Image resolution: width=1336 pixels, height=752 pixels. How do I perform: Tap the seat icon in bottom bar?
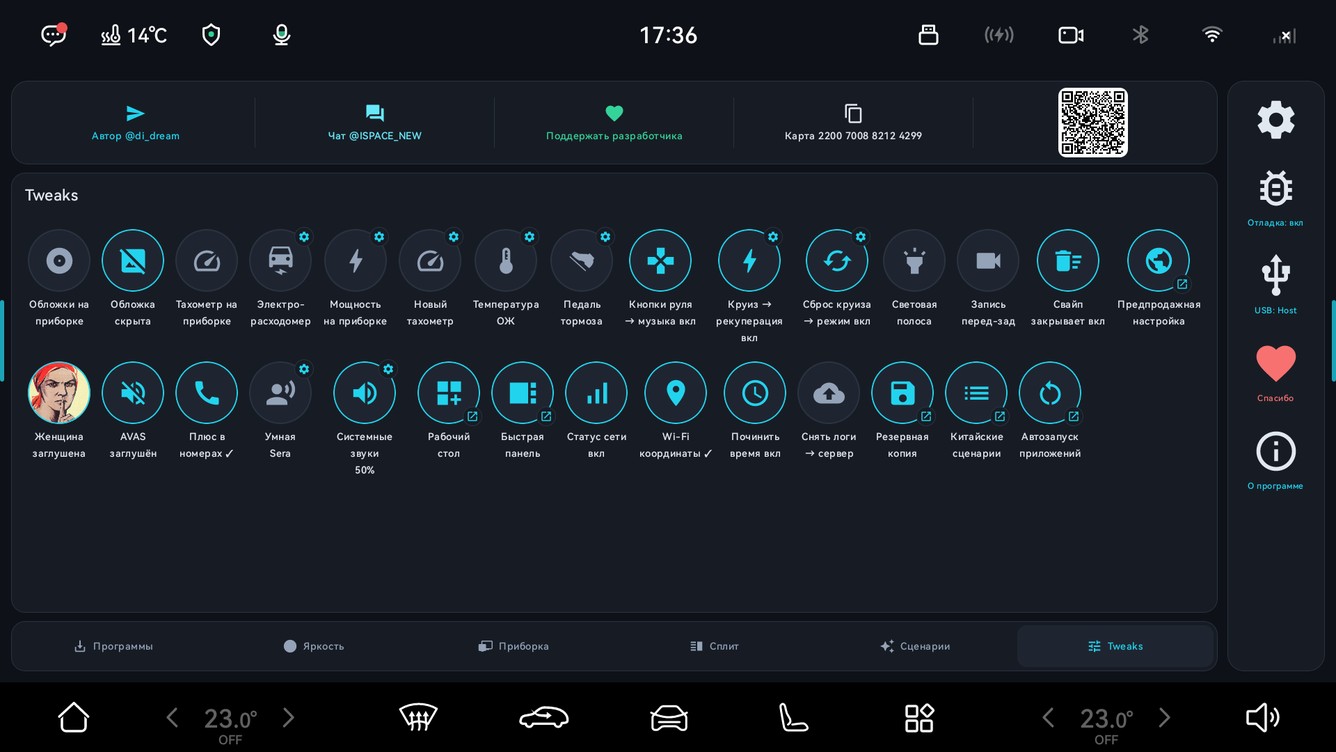pyautogui.click(x=793, y=717)
